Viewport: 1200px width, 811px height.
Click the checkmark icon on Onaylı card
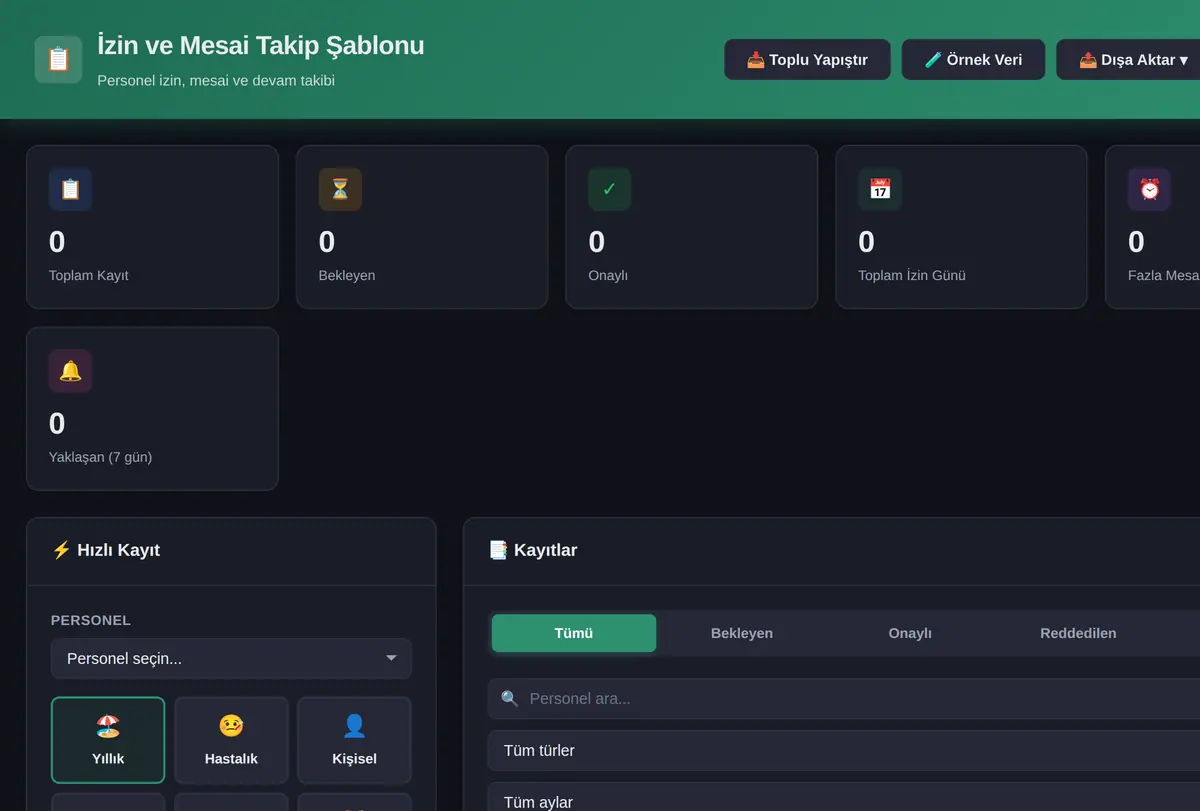[x=609, y=189]
